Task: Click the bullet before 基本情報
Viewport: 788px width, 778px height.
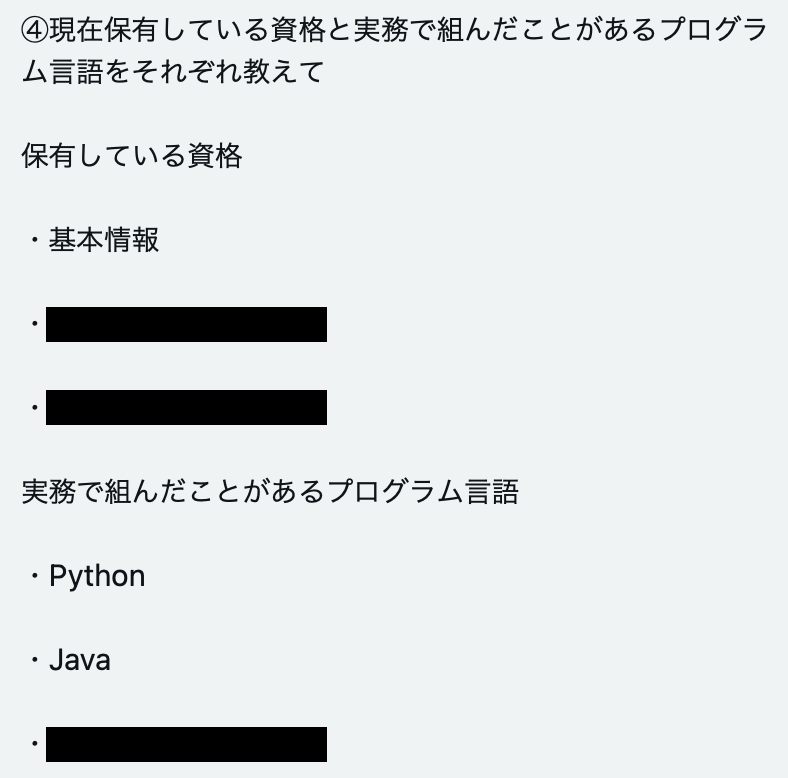Action: coord(35,240)
